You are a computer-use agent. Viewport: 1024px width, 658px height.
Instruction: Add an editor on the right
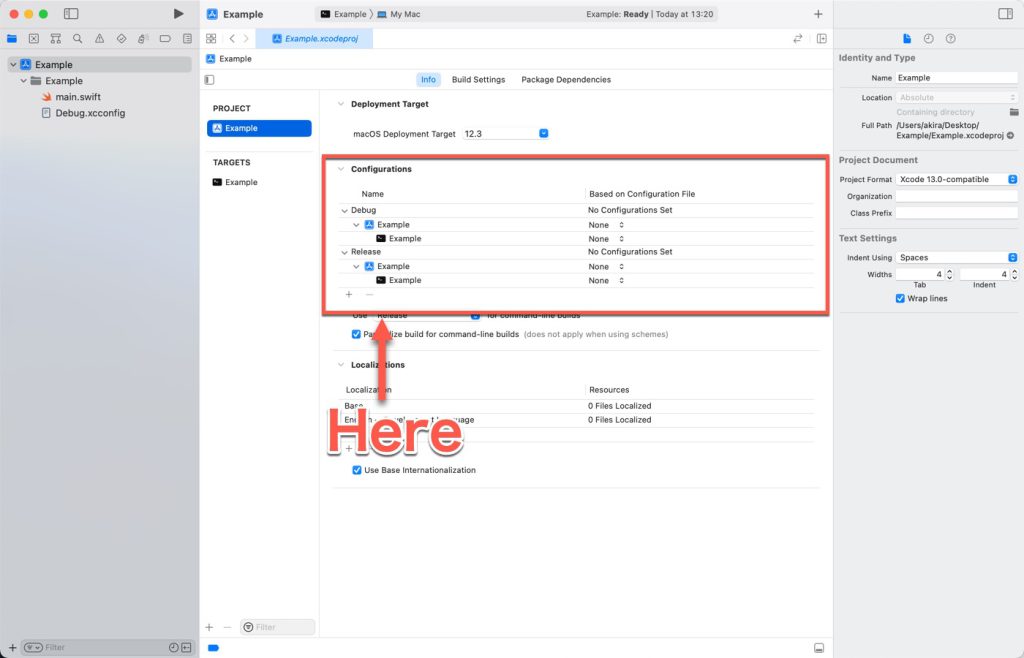coord(822,39)
